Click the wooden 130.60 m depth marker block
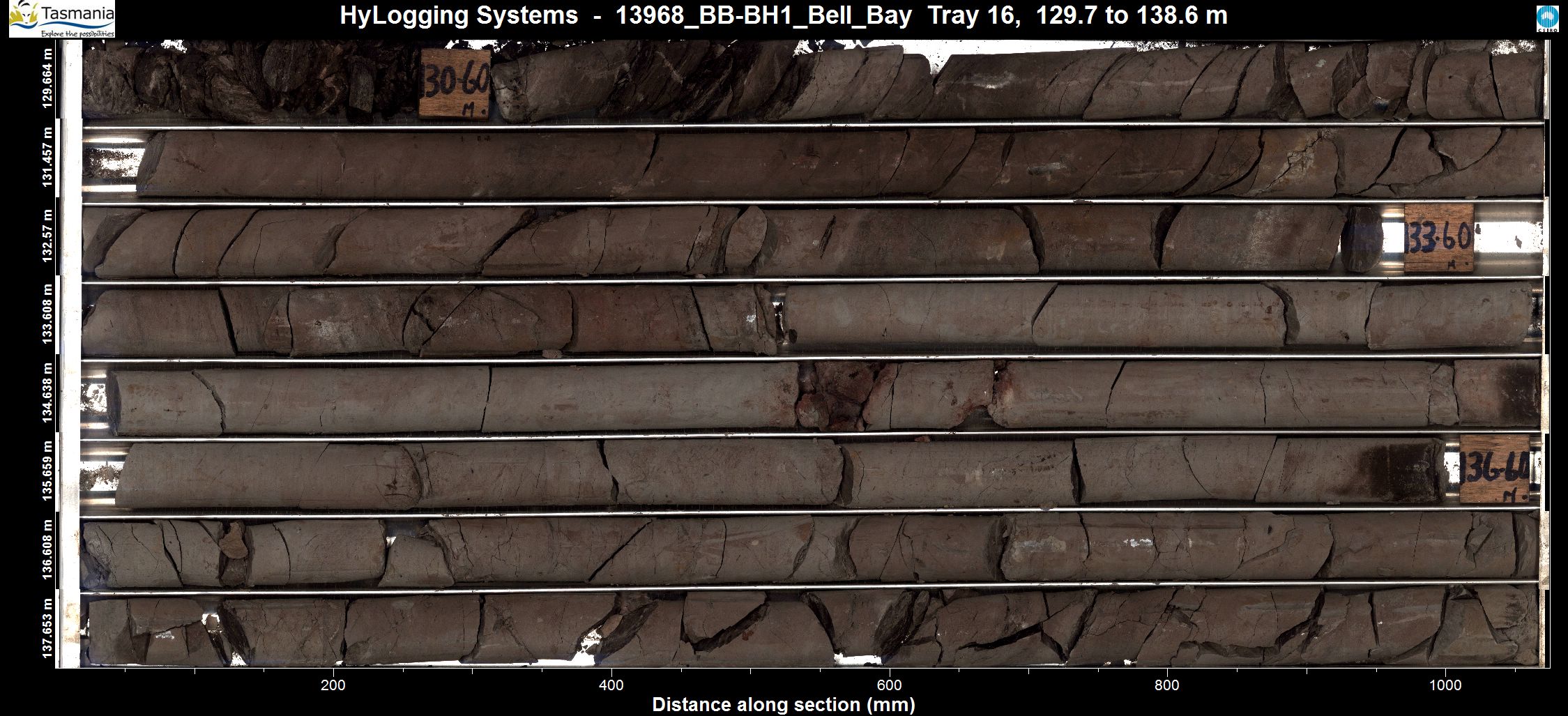This screenshot has width=1568, height=716. 455,84
